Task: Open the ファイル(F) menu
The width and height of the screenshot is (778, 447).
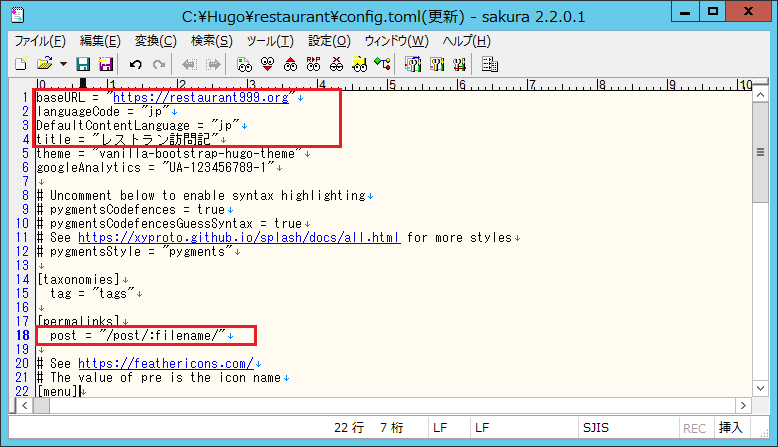Action: pos(40,41)
